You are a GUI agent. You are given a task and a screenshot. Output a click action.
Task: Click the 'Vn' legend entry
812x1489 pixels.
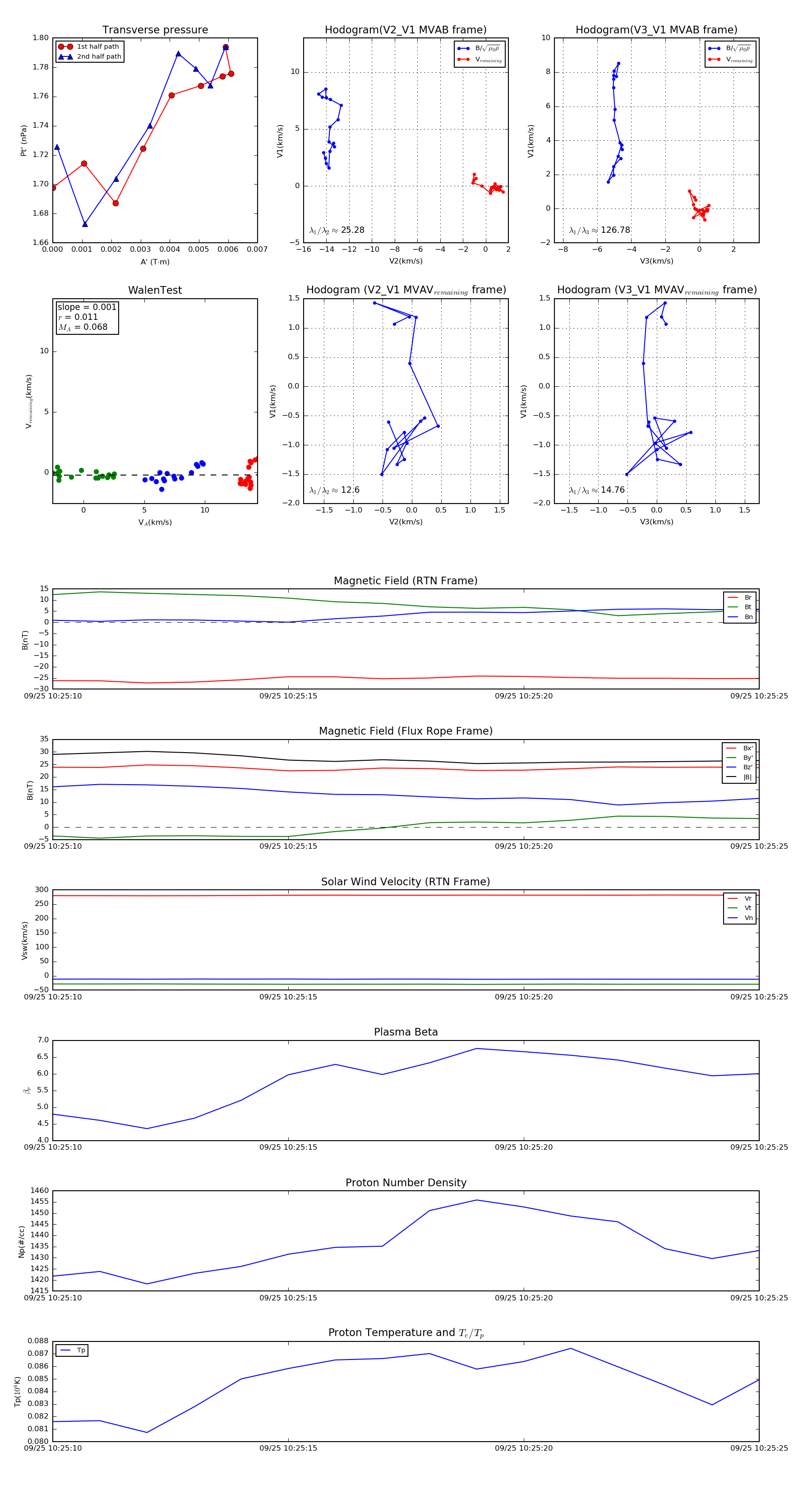(740, 919)
